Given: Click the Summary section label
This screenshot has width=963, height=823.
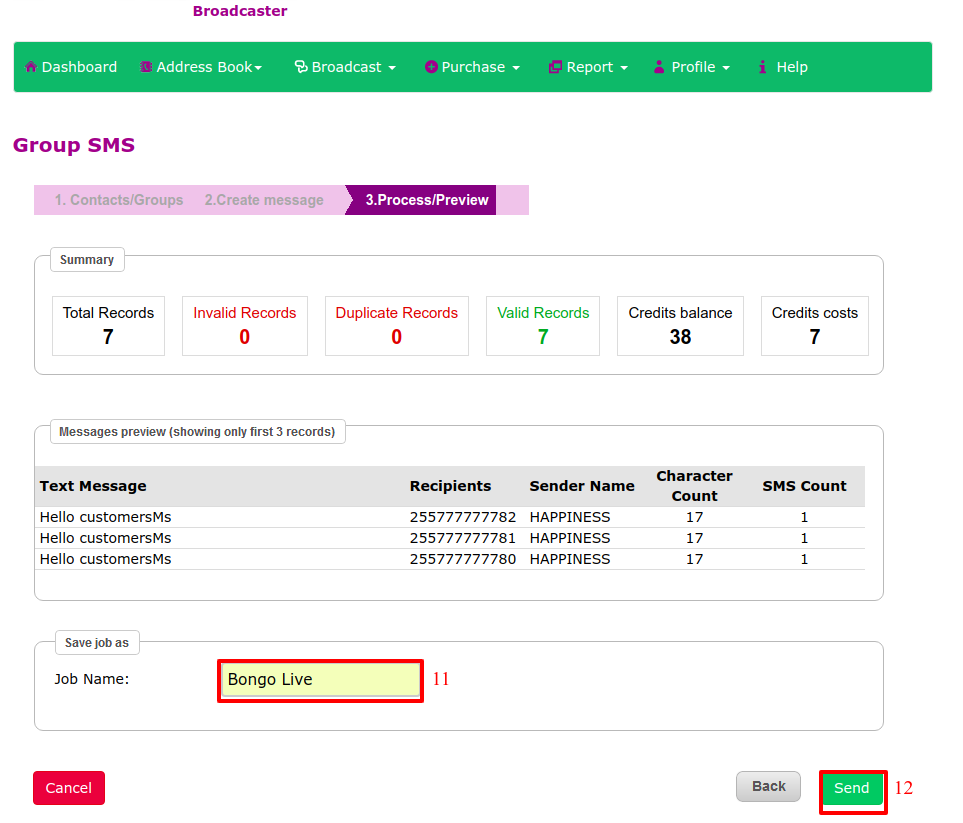Looking at the screenshot, I should pos(87,260).
